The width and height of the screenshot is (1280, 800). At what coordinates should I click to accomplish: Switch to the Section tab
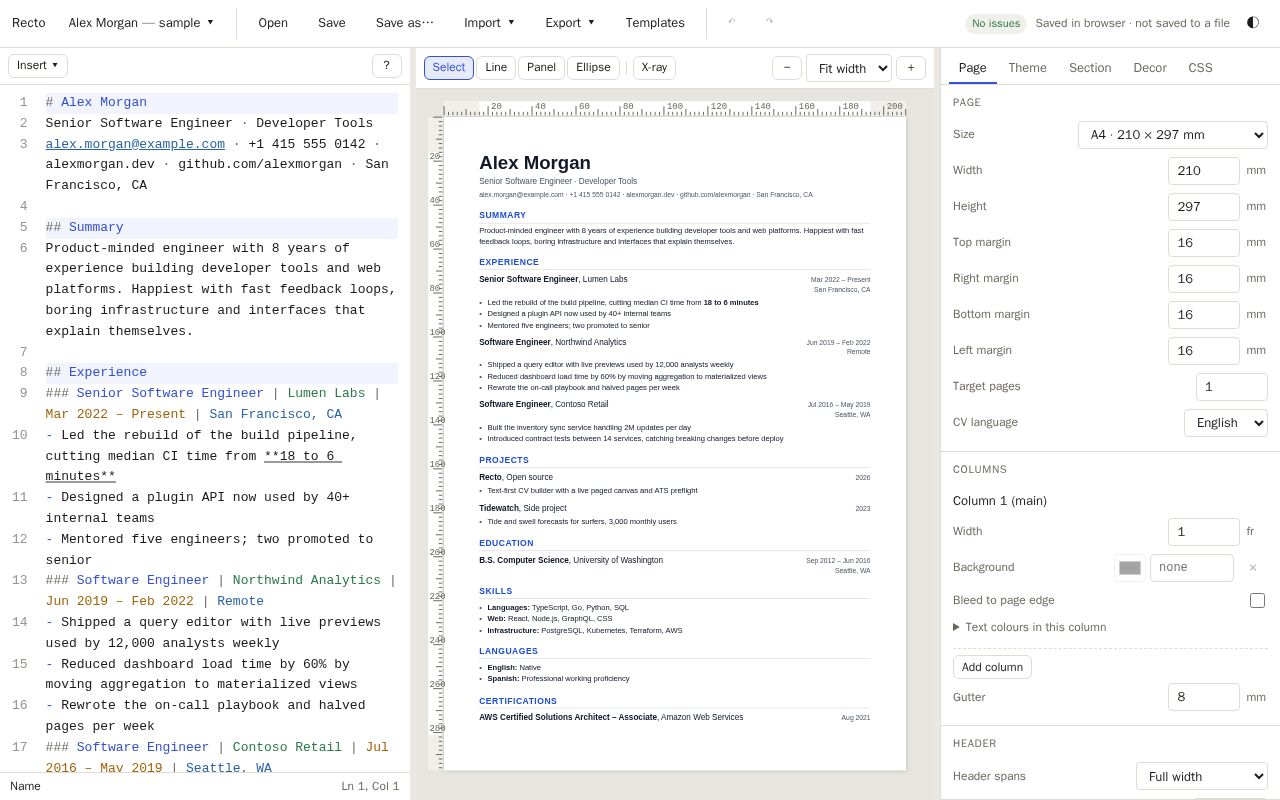click(x=1090, y=68)
